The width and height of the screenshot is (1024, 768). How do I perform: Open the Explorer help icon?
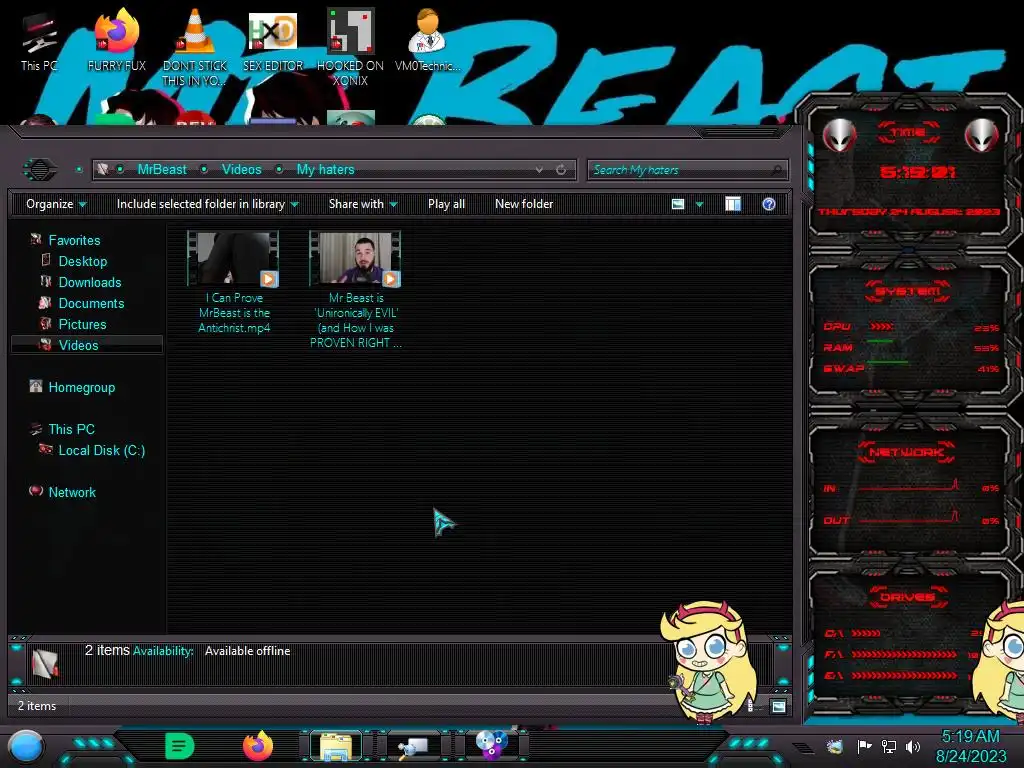tap(769, 204)
